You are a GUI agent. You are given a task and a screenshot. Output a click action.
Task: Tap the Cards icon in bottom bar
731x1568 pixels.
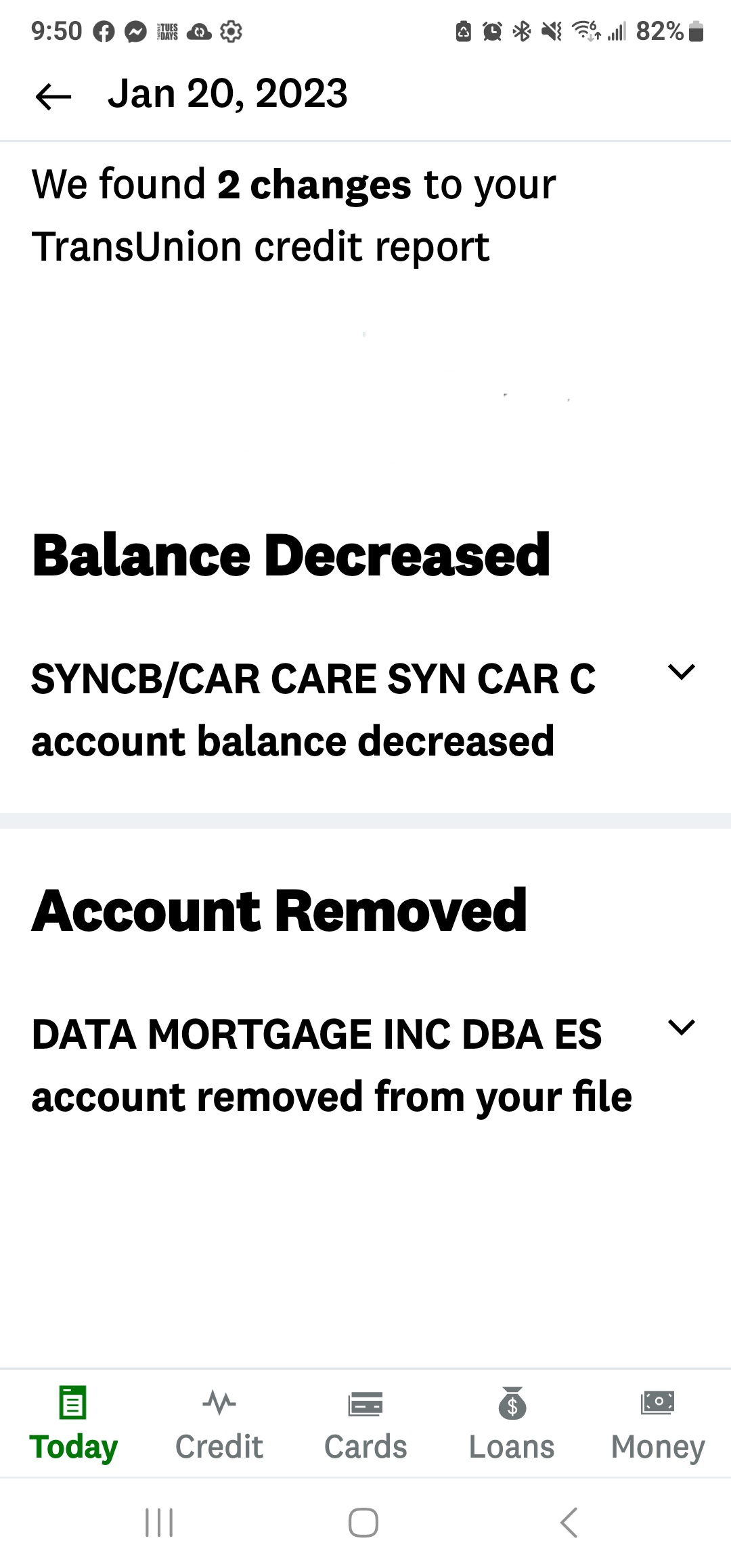tap(365, 1403)
